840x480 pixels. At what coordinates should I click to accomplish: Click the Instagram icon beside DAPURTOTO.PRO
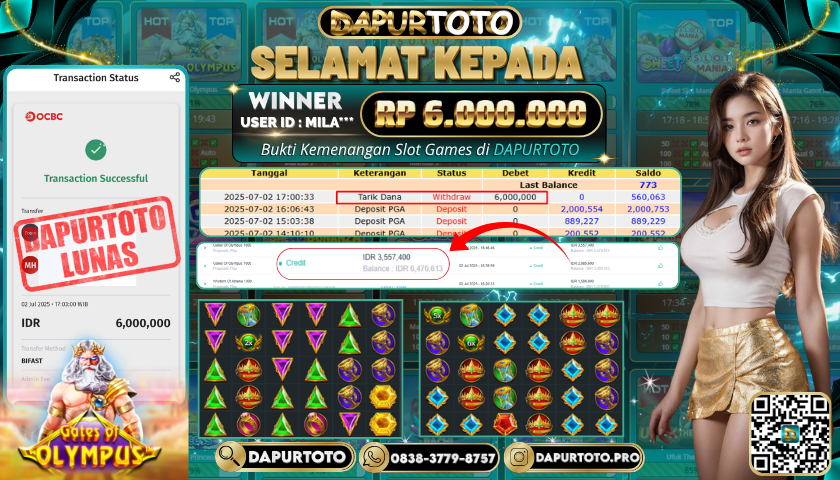point(520,458)
